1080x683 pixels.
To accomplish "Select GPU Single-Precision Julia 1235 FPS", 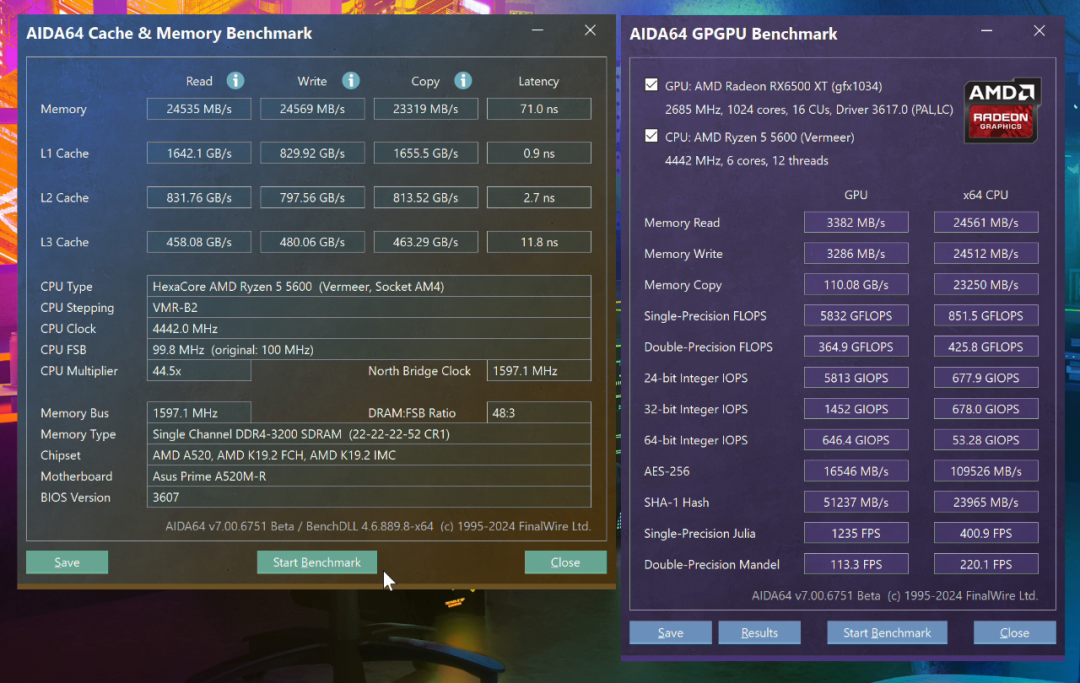I will 856,533.
